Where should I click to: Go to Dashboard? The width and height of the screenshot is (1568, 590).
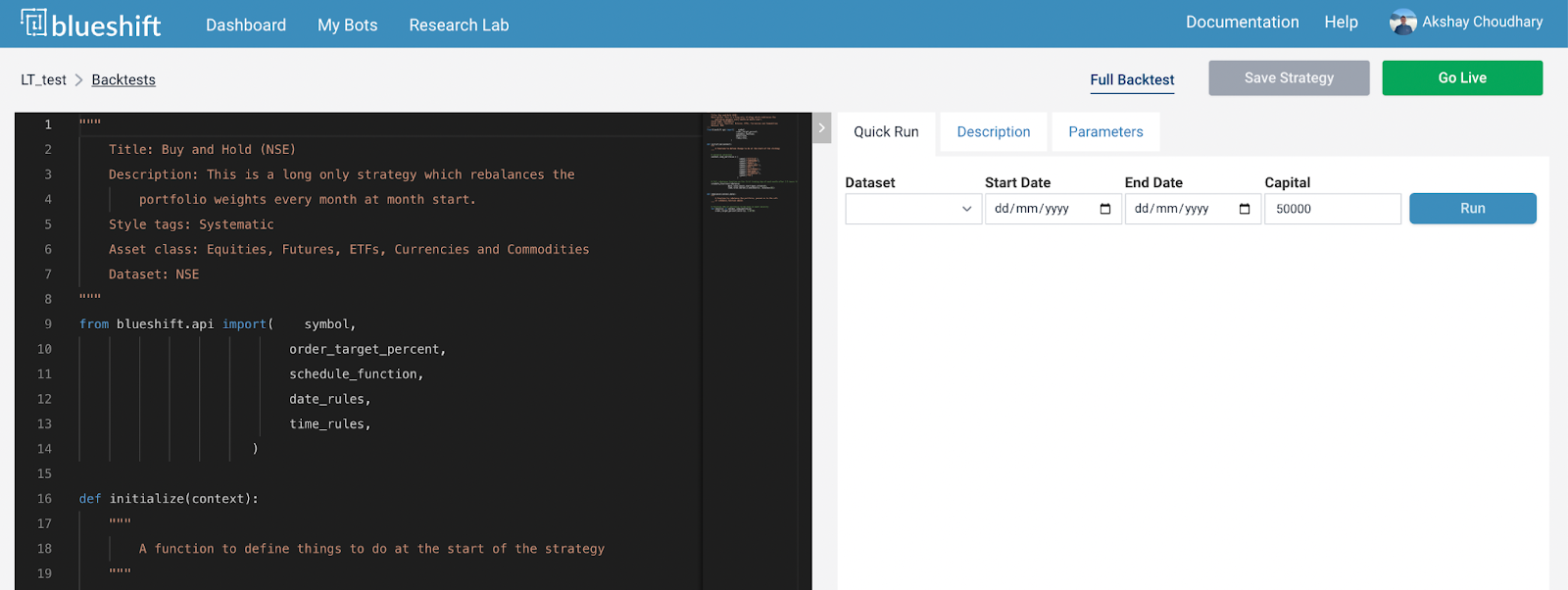click(246, 25)
